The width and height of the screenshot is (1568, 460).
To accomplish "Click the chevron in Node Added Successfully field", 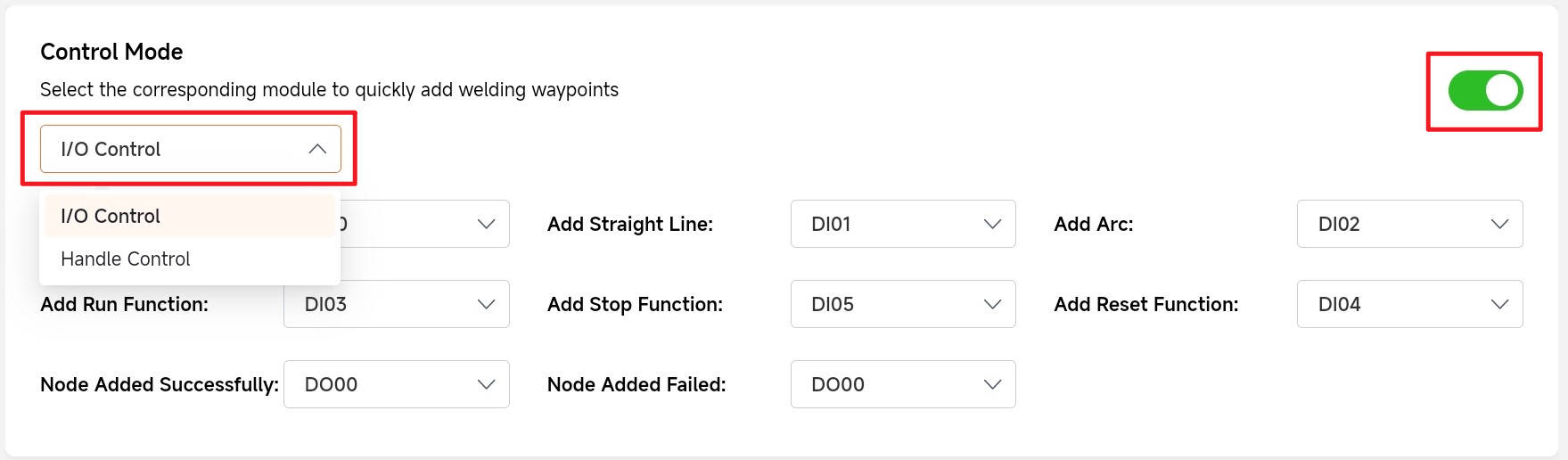I will tap(486, 384).
